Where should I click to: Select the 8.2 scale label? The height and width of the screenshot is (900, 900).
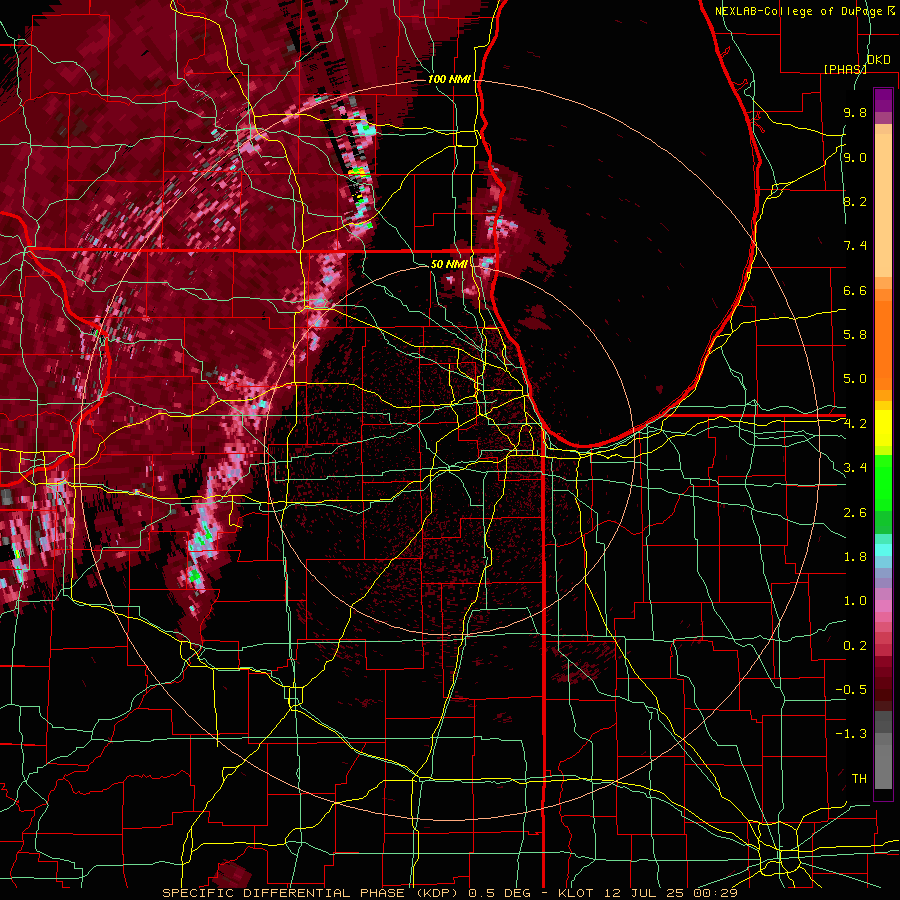point(855,201)
